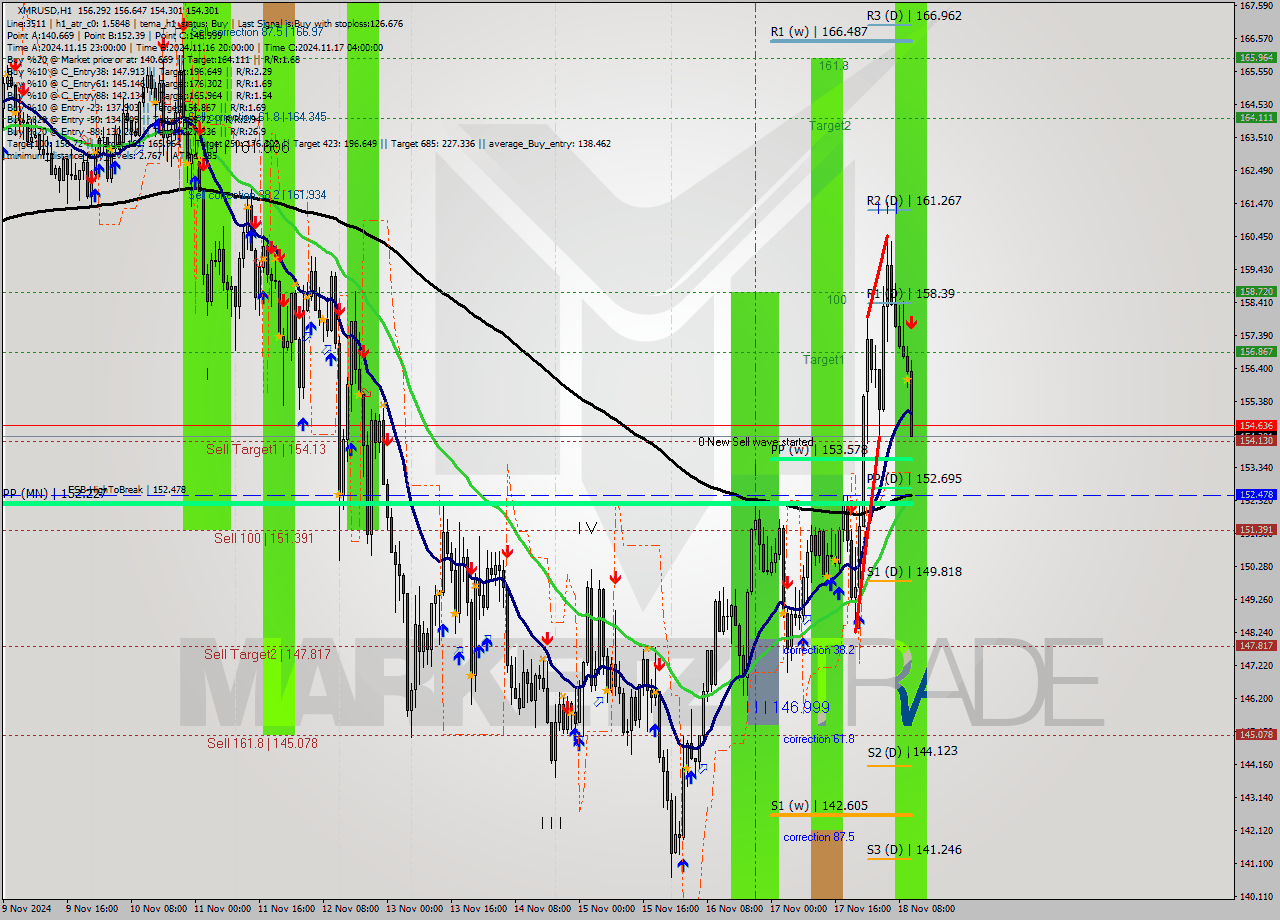Click the blue 'correction 87.5' label

pyautogui.click(x=819, y=837)
